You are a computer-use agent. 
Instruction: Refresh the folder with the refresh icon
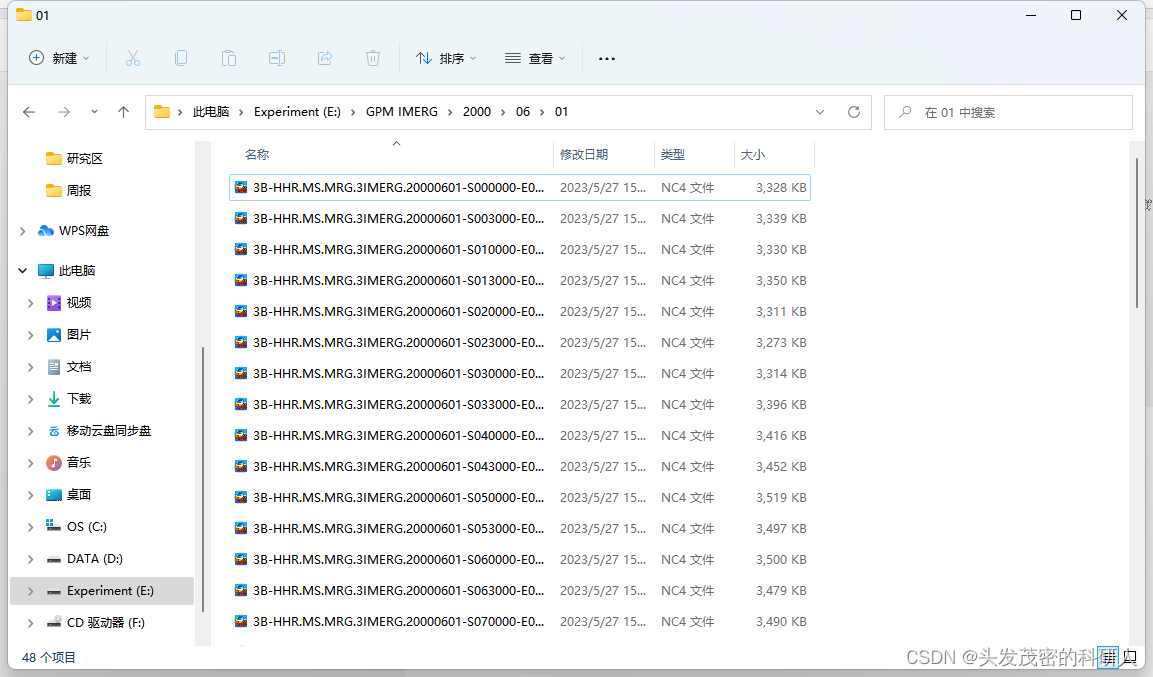tap(853, 112)
